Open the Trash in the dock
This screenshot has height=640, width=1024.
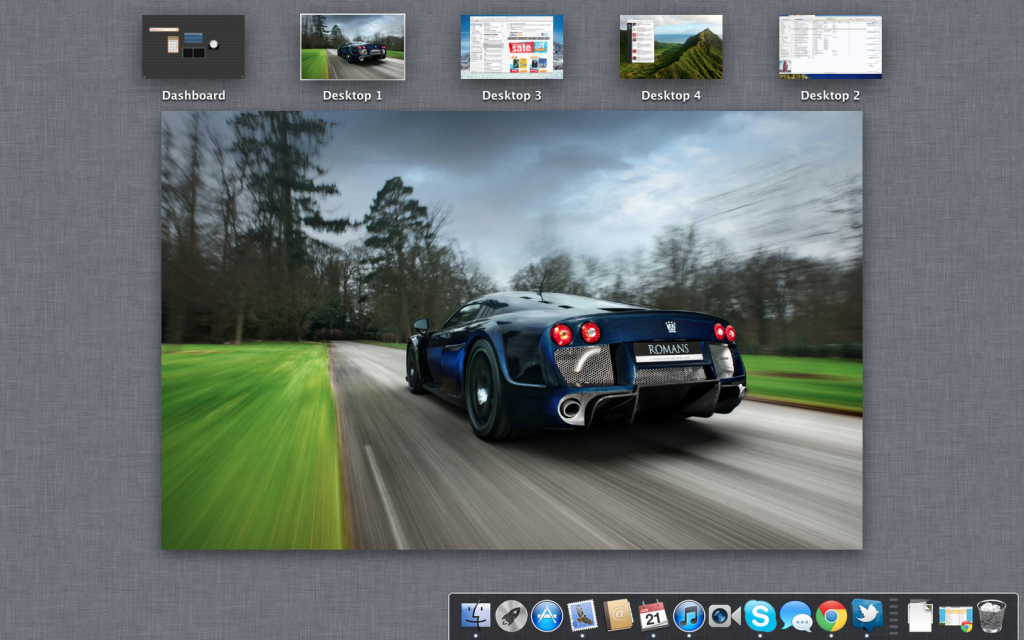click(x=991, y=615)
